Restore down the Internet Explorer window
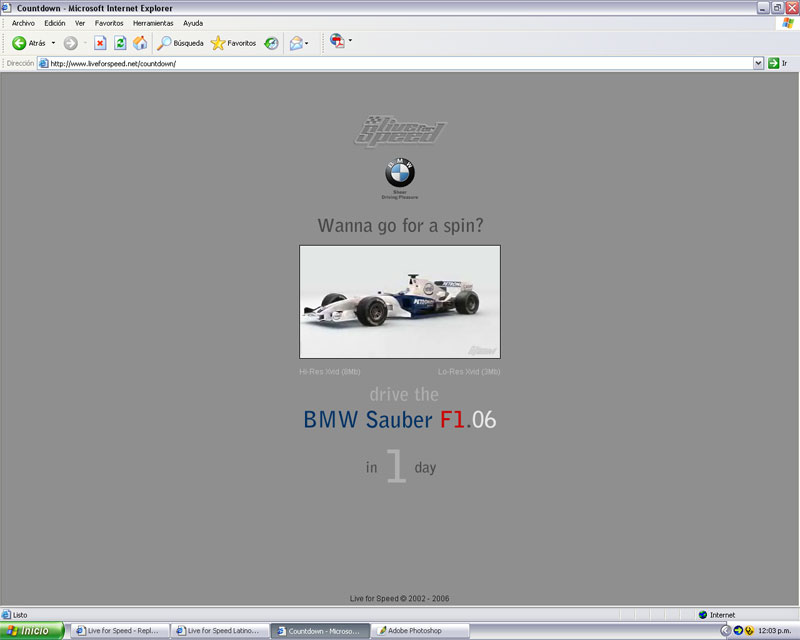Viewport: 800px width, 640px height. click(x=777, y=8)
